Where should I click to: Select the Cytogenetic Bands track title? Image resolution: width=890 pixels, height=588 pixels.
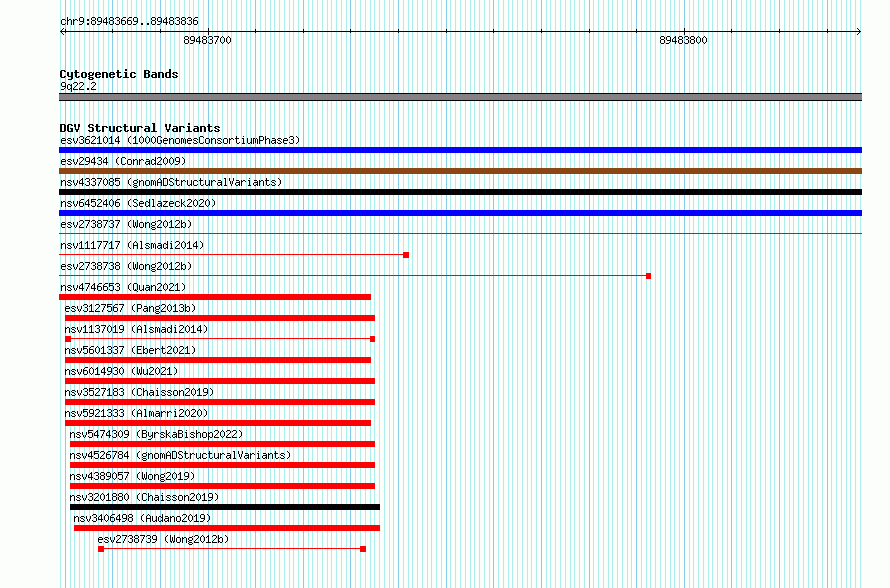119,74
